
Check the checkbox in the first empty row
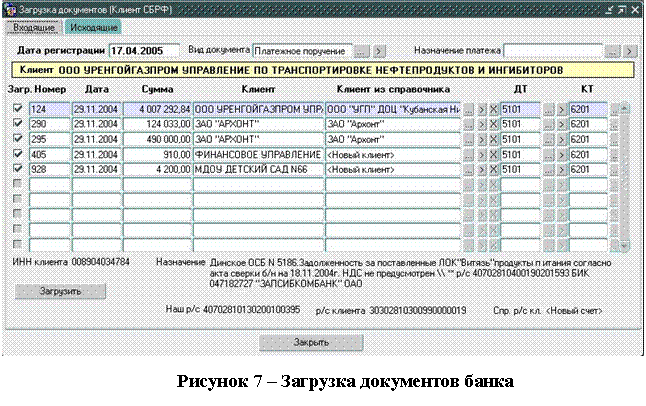click(17, 183)
